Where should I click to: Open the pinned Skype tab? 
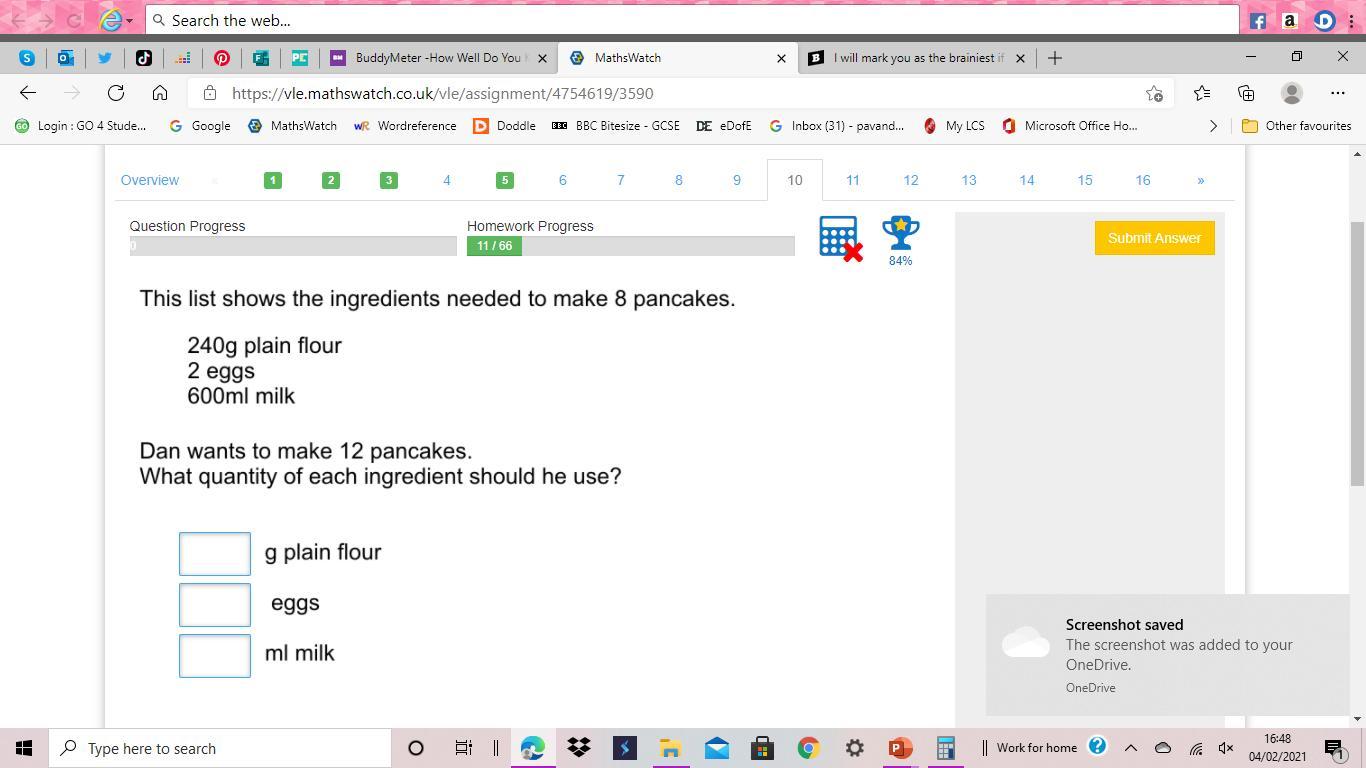pyautogui.click(x=27, y=58)
